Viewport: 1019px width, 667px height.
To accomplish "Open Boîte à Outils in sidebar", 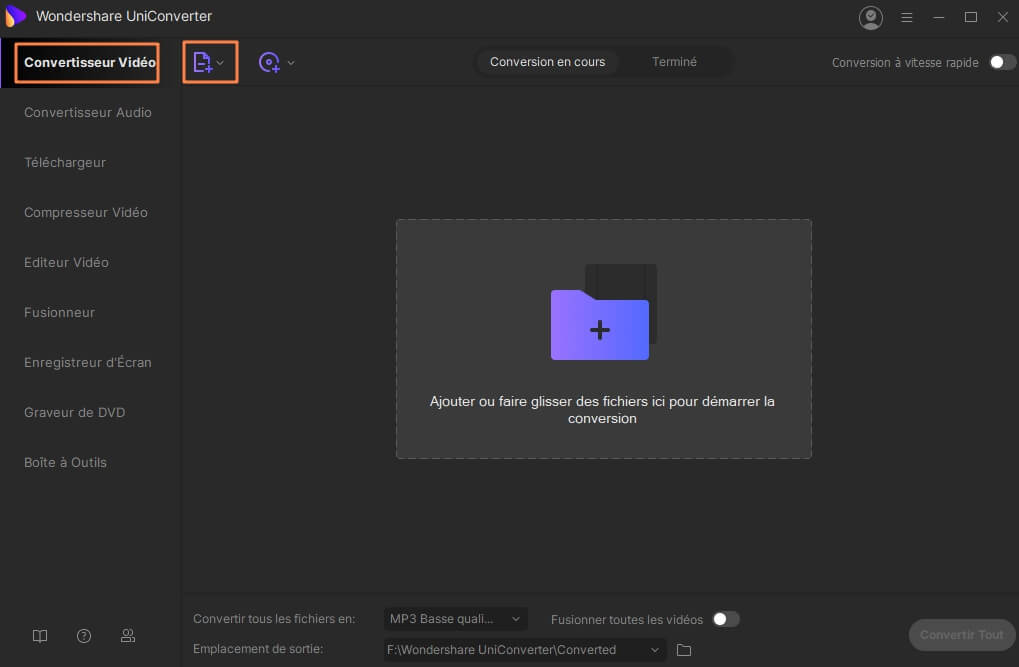I will [65, 462].
